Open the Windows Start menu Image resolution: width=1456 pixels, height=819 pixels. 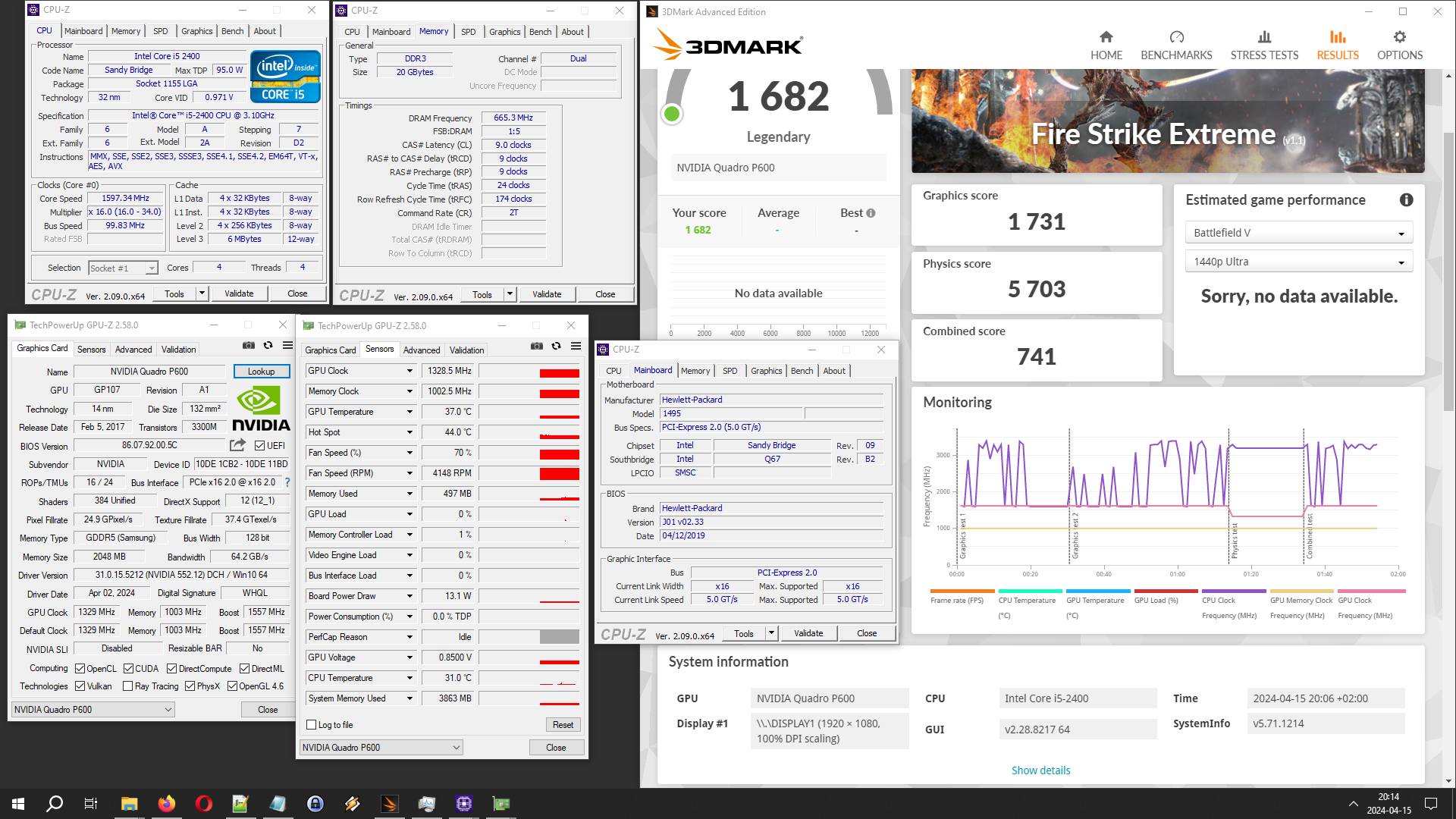(x=18, y=804)
